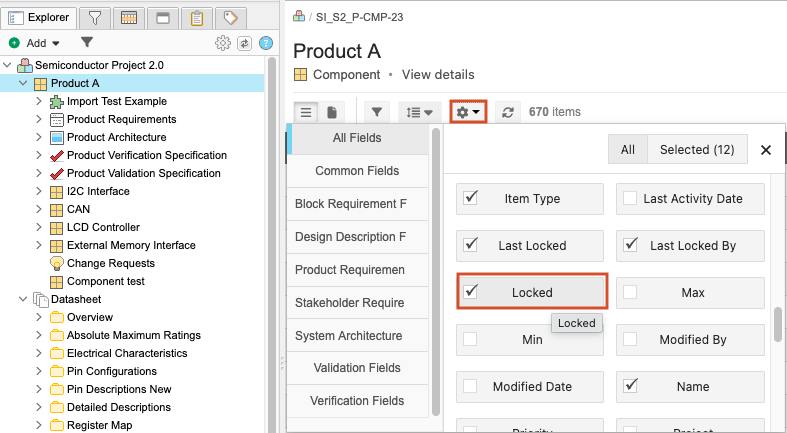Screen dimensions: 787x433
Task: Click the Product Verification Specification checkmark icon
Action: 57,156
